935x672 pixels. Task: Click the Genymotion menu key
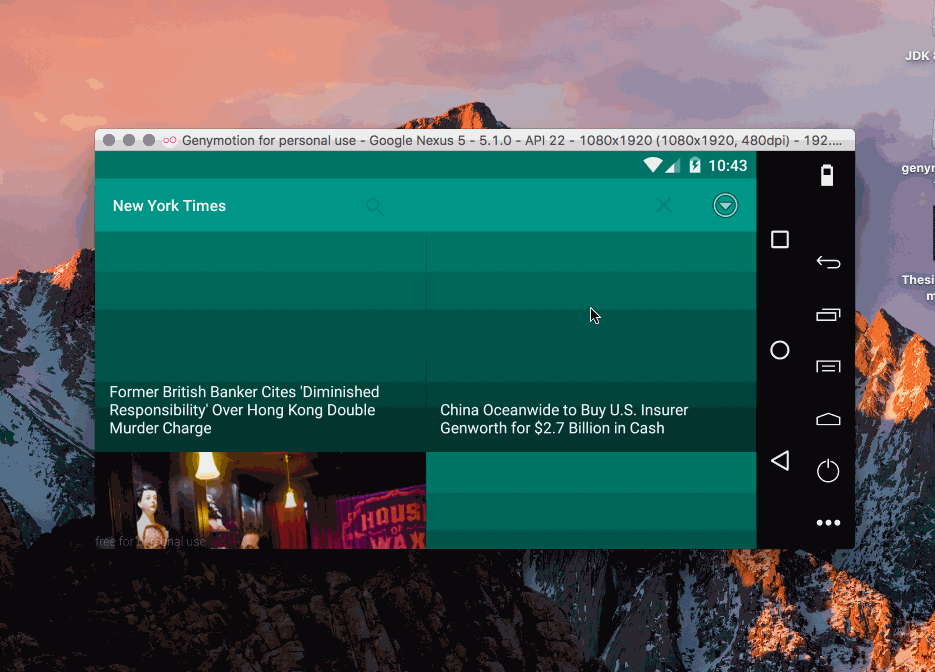coord(828,366)
